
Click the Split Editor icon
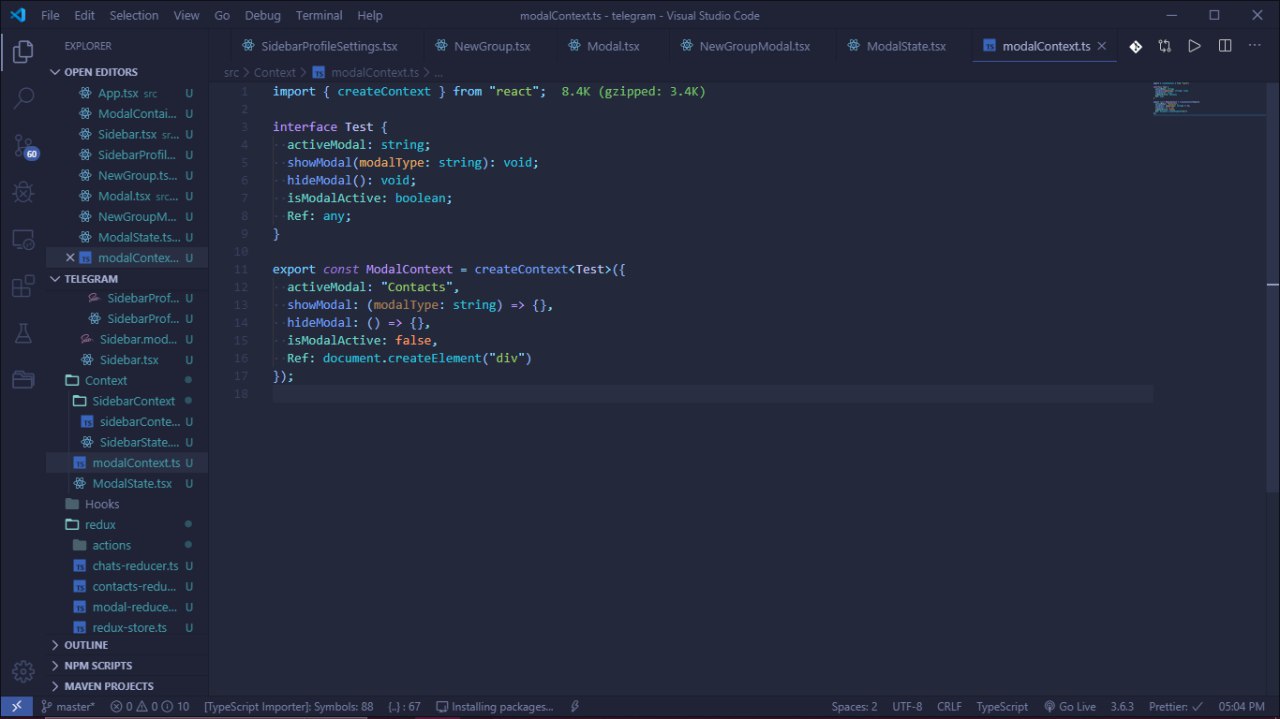tap(1225, 46)
